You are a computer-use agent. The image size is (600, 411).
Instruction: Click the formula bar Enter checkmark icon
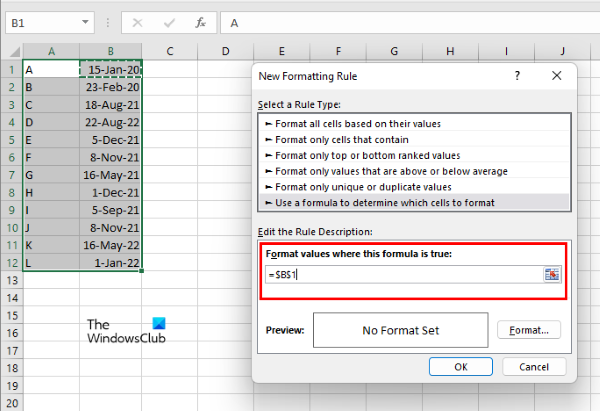tap(169, 21)
